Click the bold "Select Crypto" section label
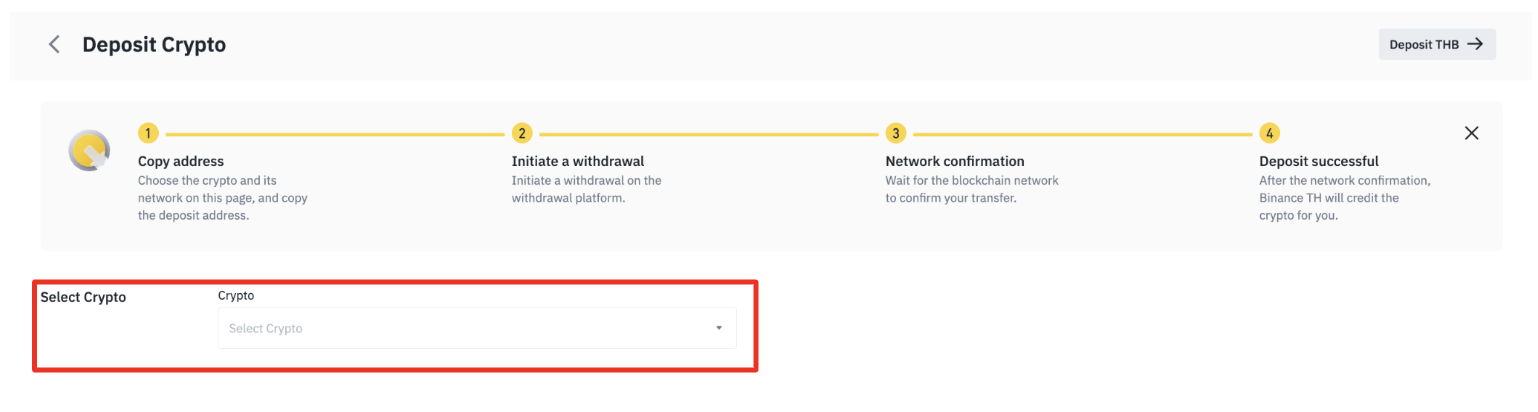Viewport: 1538px width, 412px height. [x=83, y=297]
